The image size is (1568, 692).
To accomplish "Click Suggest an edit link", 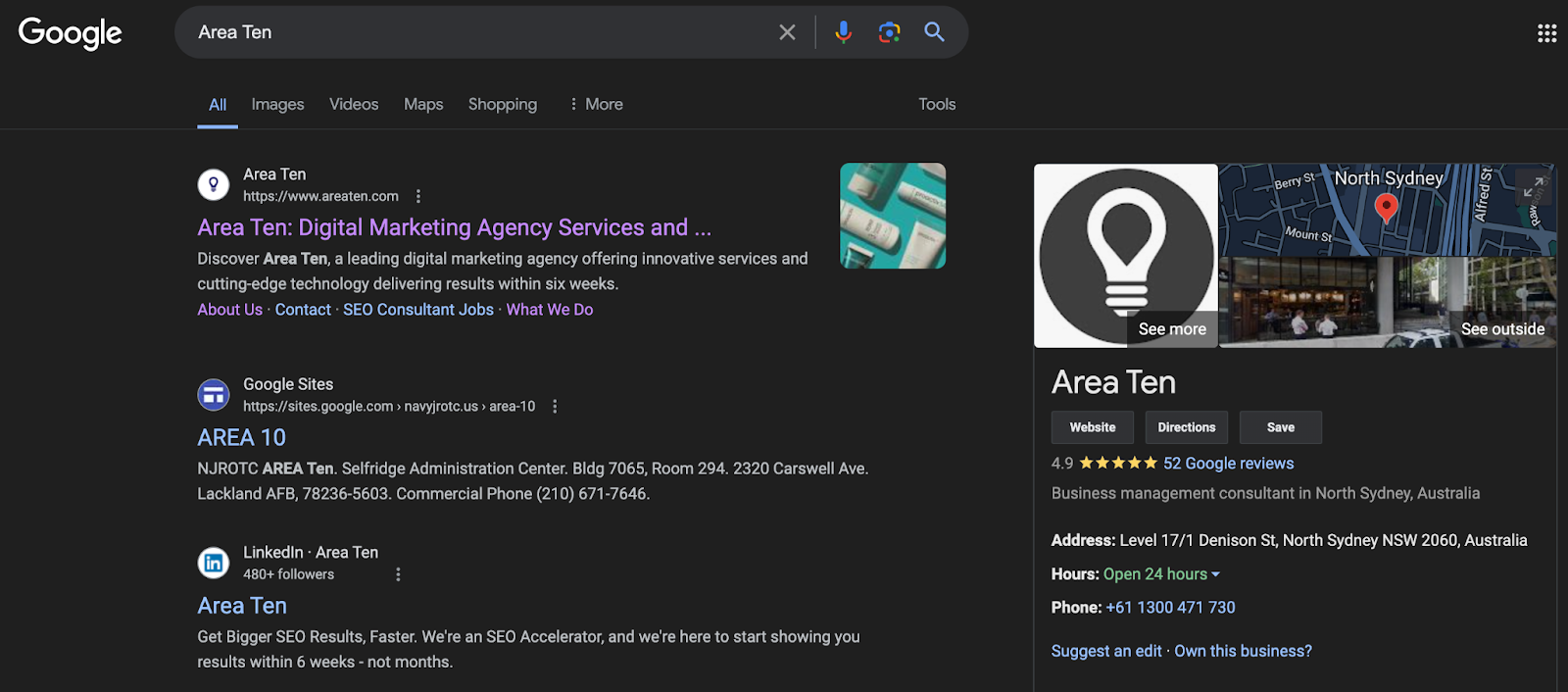I will tap(1106, 651).
